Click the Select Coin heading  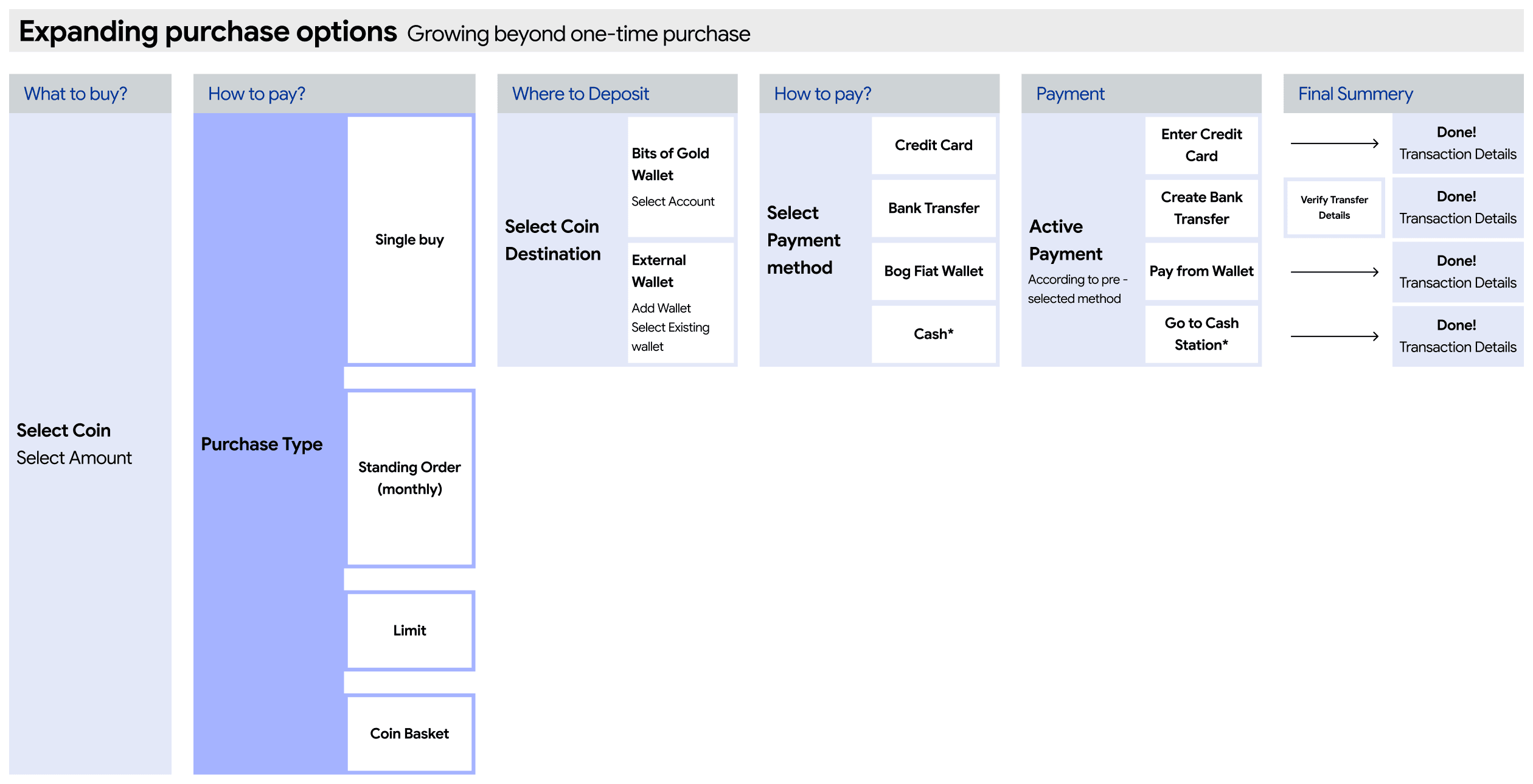coord(63,431)
